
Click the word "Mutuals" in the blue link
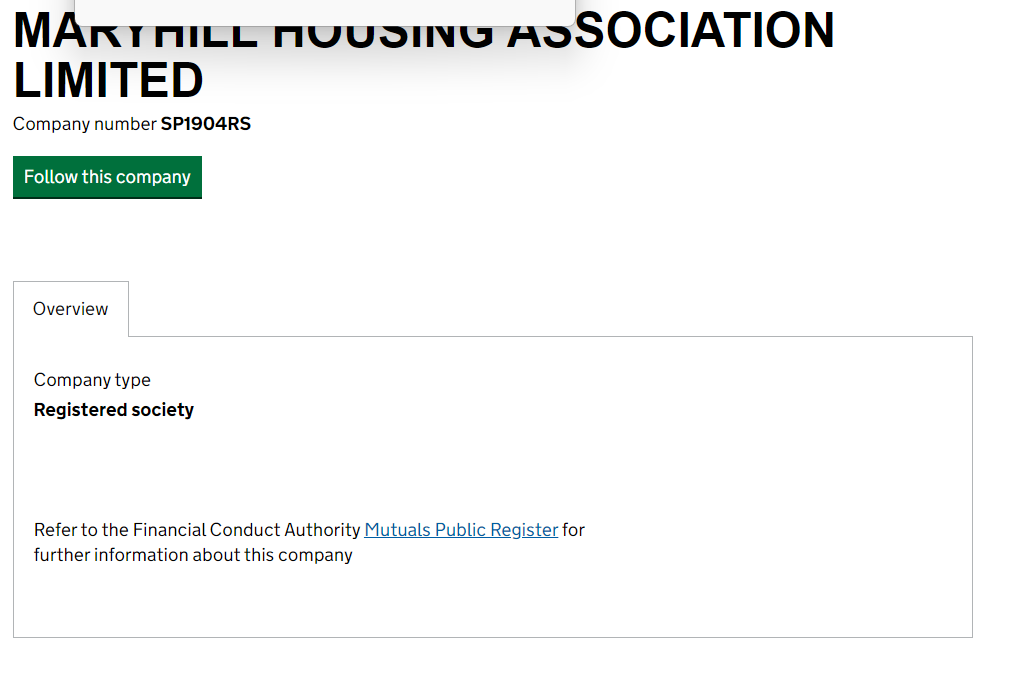click(x=397, y=530)
